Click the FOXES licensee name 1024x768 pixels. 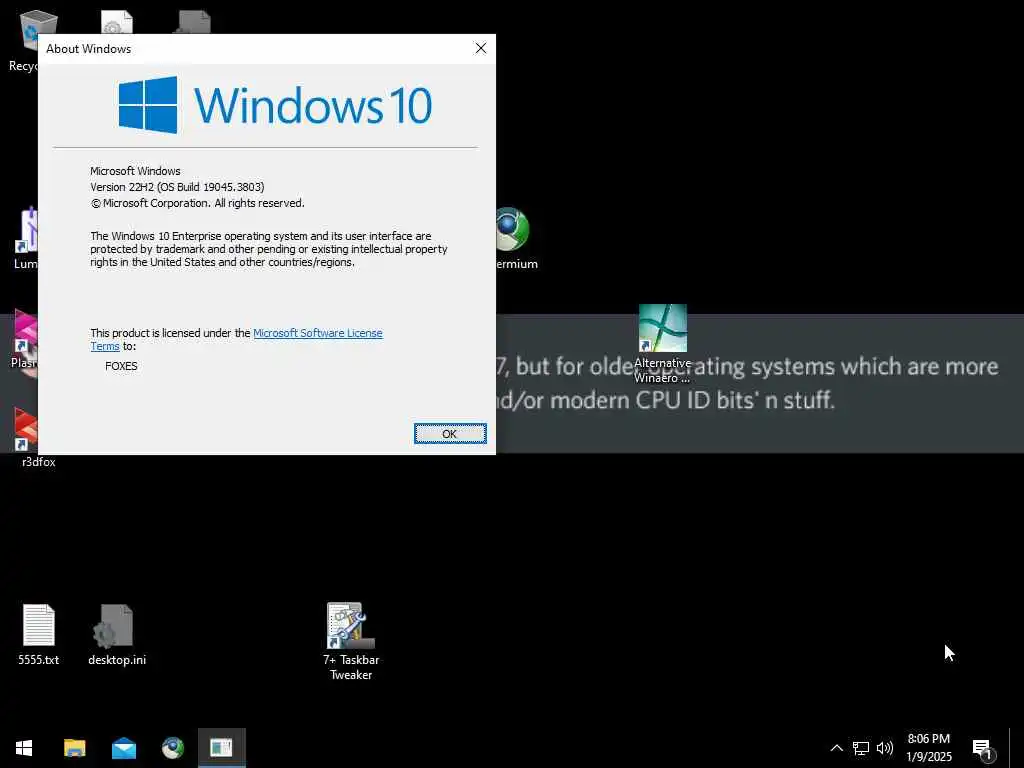pyautogui.click(x=121, y=366)
